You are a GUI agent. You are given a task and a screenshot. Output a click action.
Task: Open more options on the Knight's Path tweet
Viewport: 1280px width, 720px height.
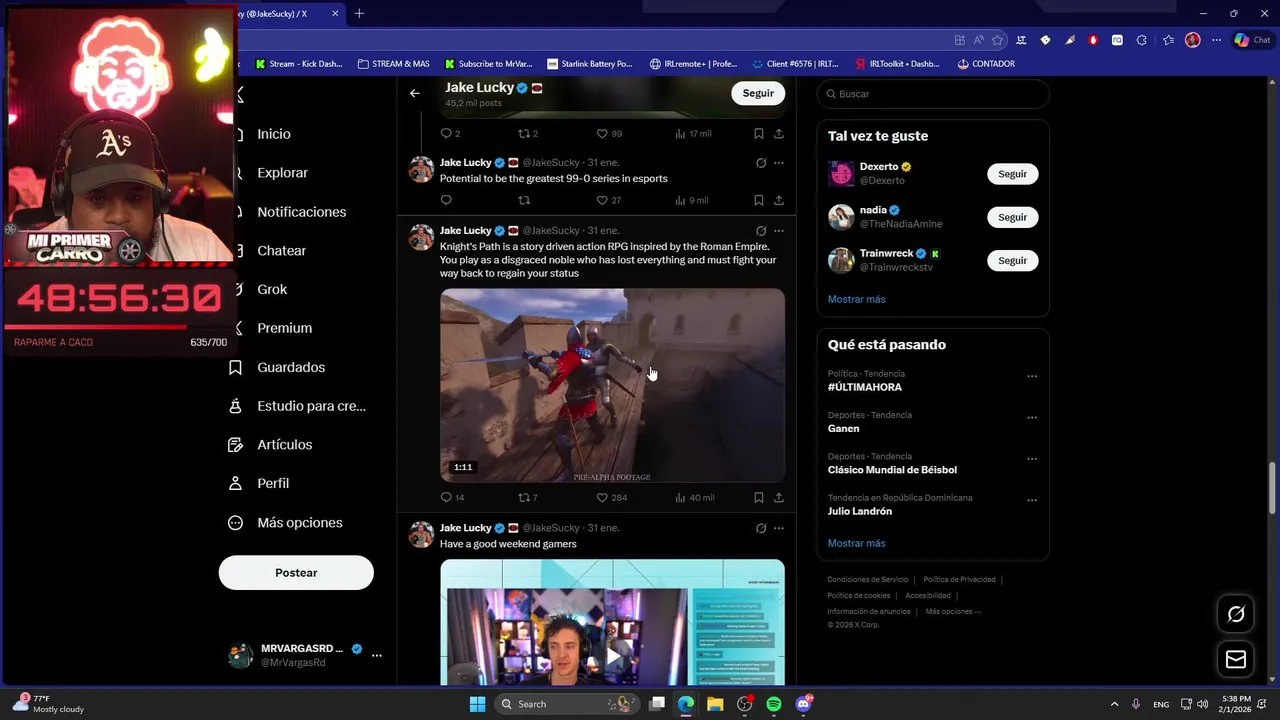(778, 231)
